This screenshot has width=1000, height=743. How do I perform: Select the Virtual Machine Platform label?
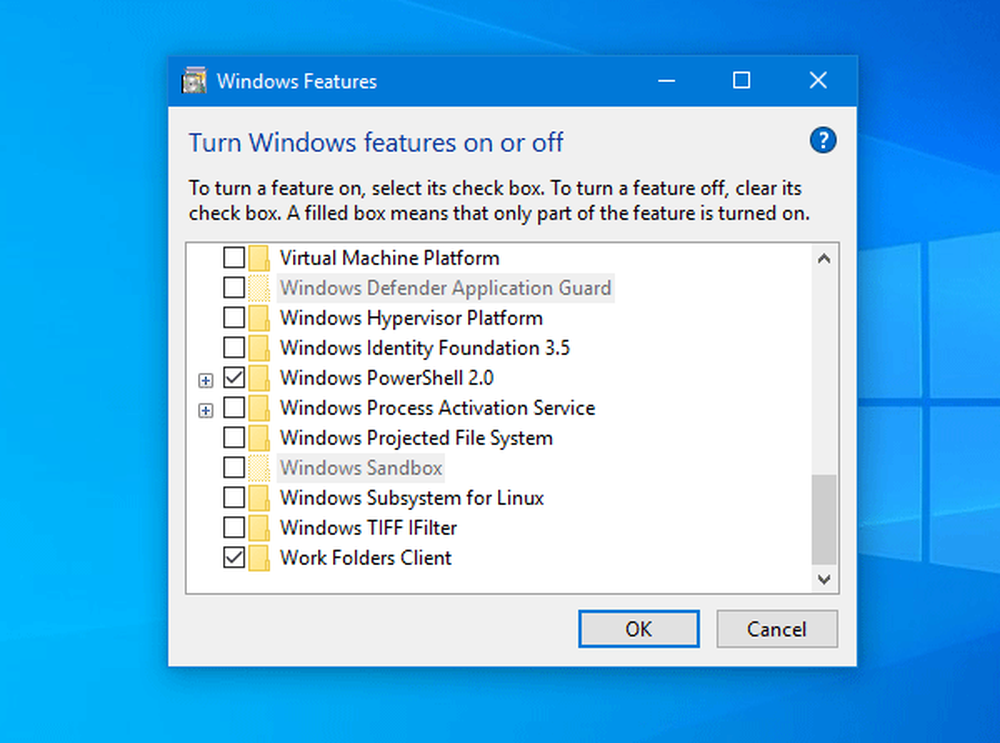390,258
